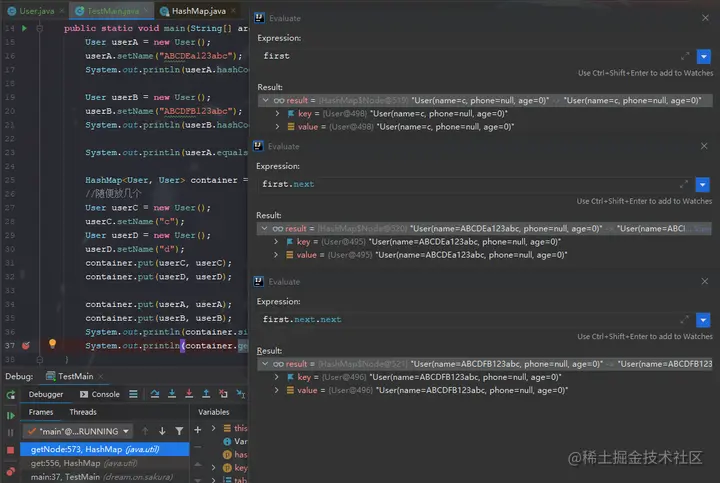720x483 pixels.
Task: Open the Console tab
Action: (100, 394)
